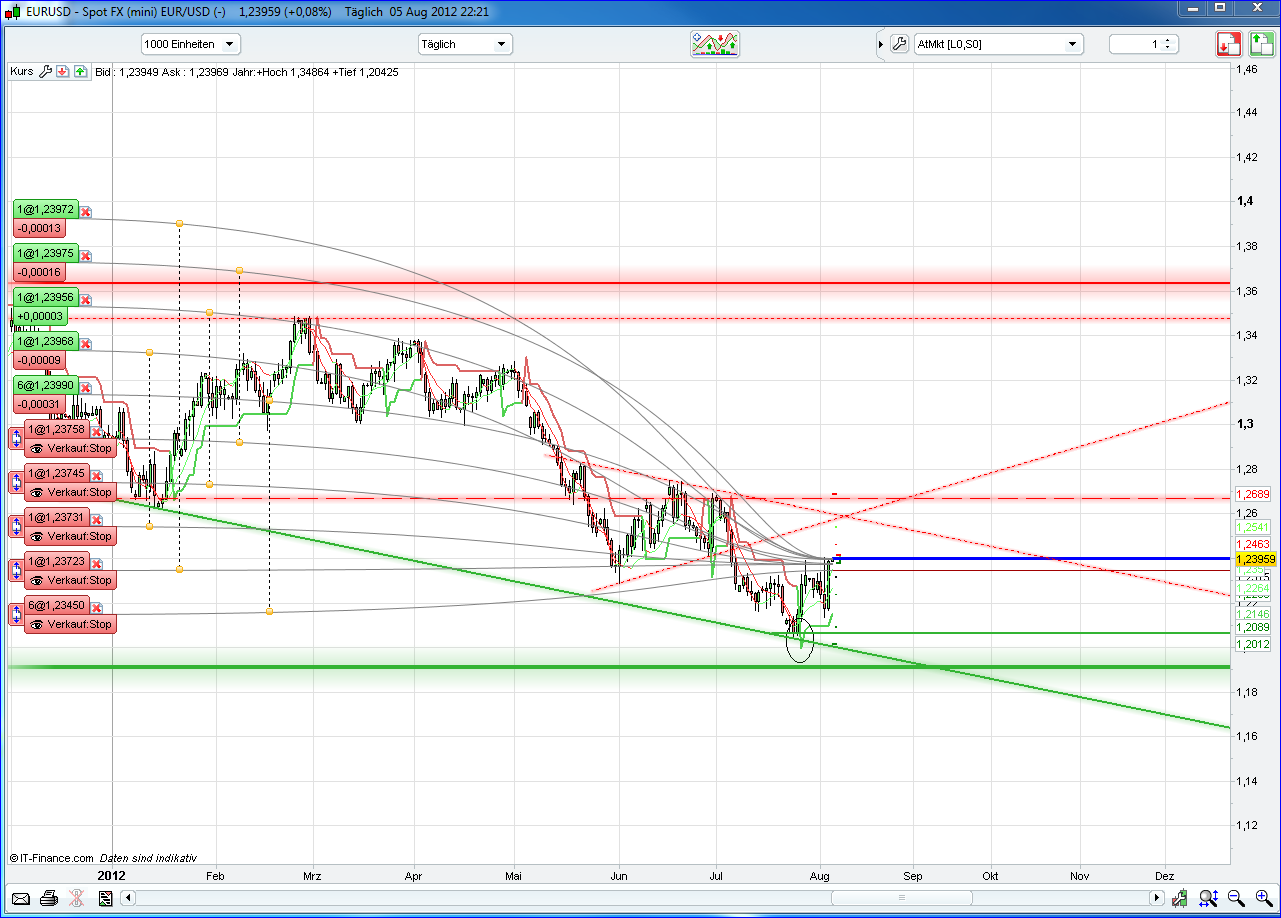
Task: Click move handle of order 1@1,23745
Action: click(16, 482)
